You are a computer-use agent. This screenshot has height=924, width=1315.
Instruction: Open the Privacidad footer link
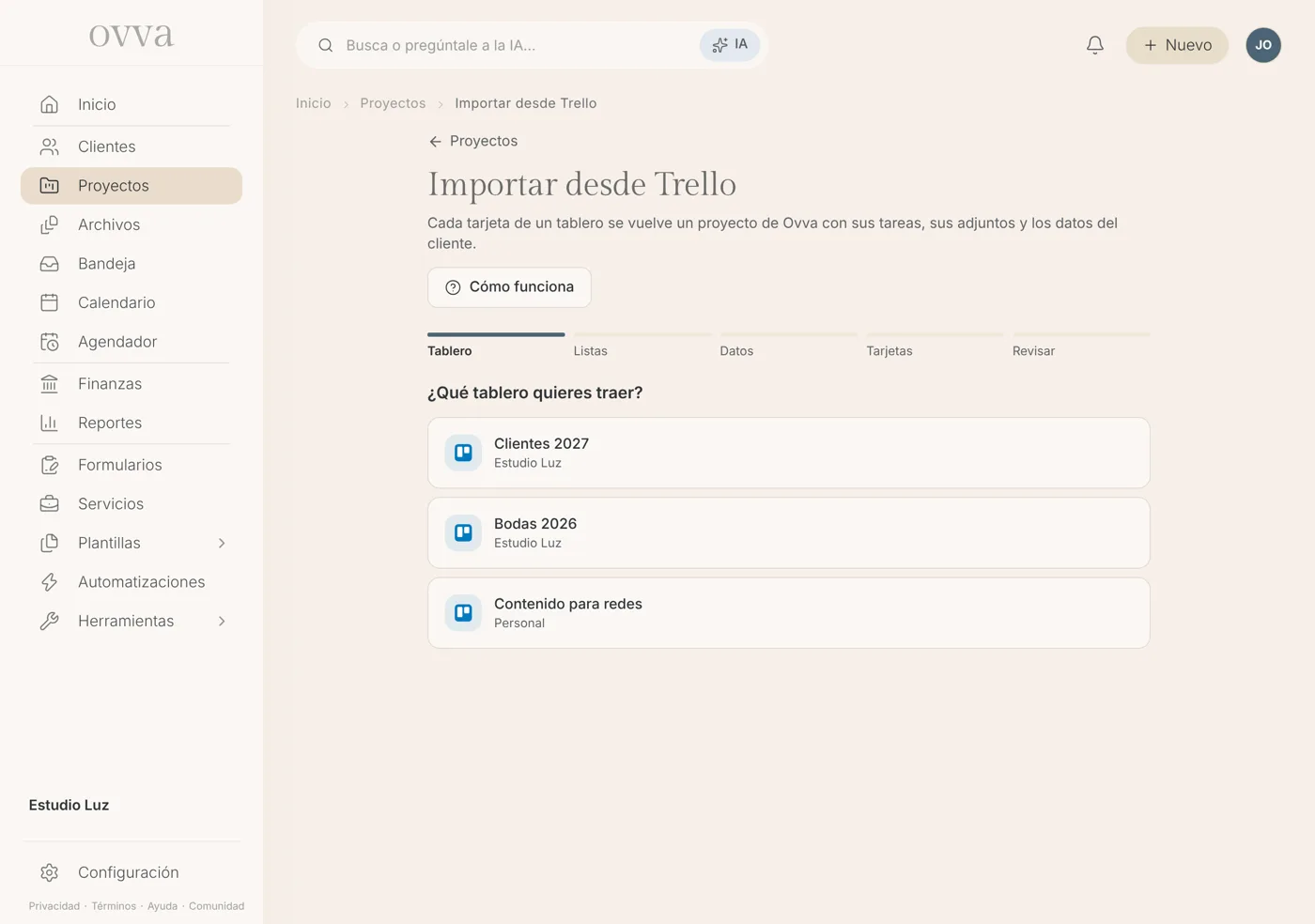pyautogui.click(x=54, y=906)
